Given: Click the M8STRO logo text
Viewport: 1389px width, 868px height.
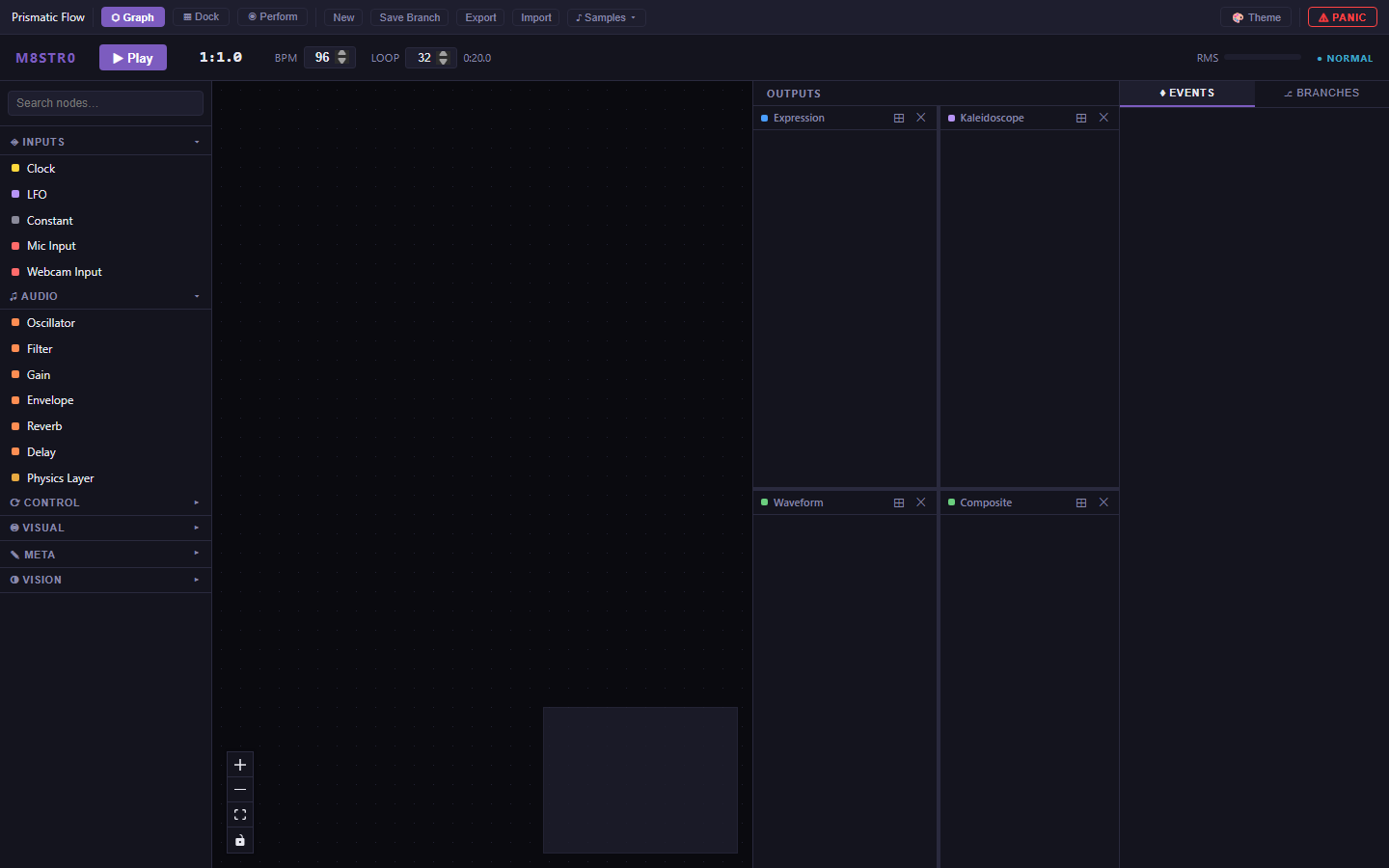Looking at the screenshot, I should pos(45,58).
